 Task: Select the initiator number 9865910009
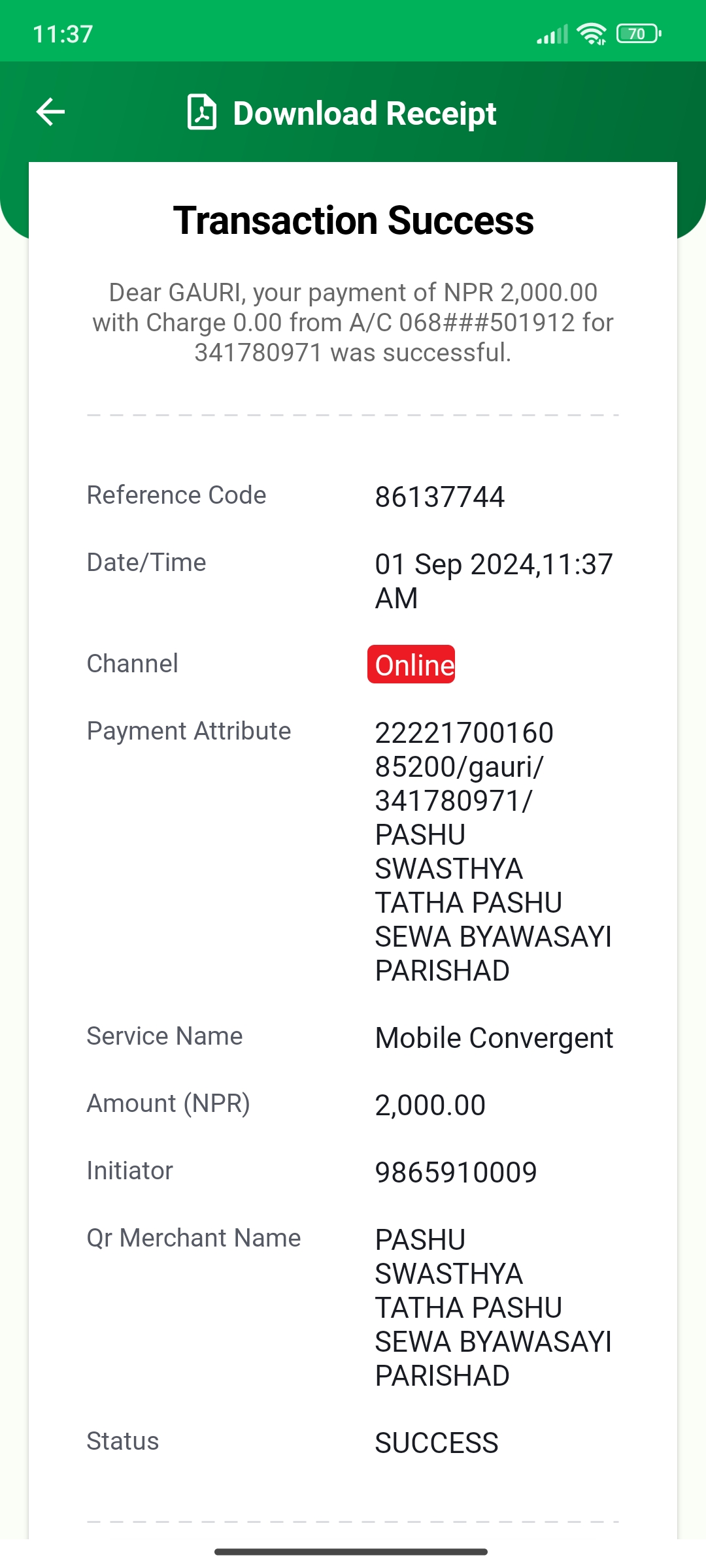click(x=456, y=1172)
